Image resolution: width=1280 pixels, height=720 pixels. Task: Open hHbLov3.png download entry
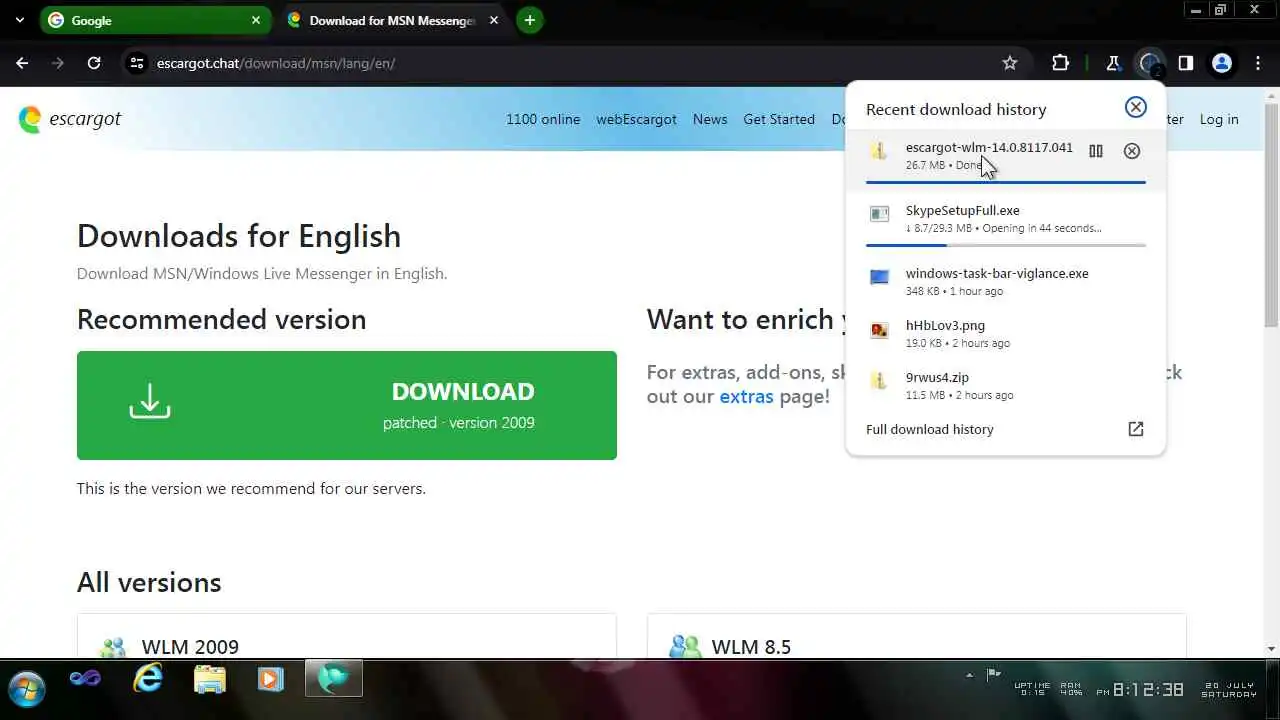point(1005,333)
